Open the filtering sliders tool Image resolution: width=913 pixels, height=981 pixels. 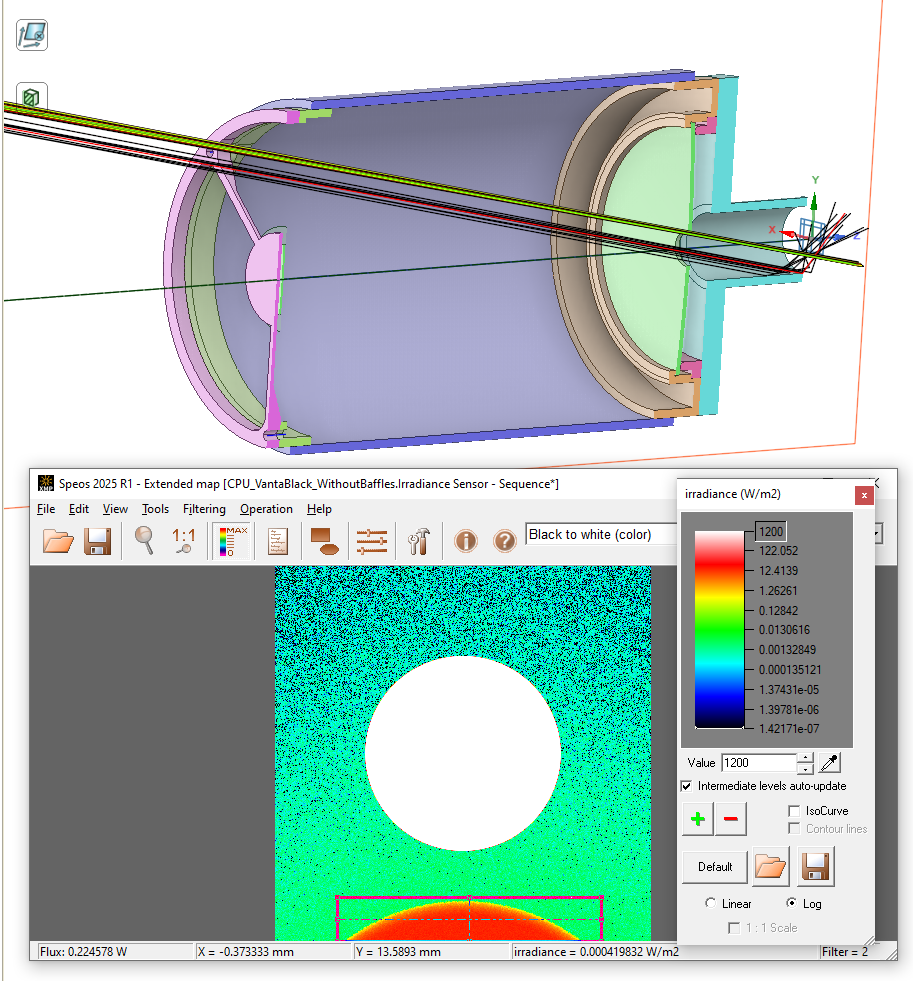[371, 540]
